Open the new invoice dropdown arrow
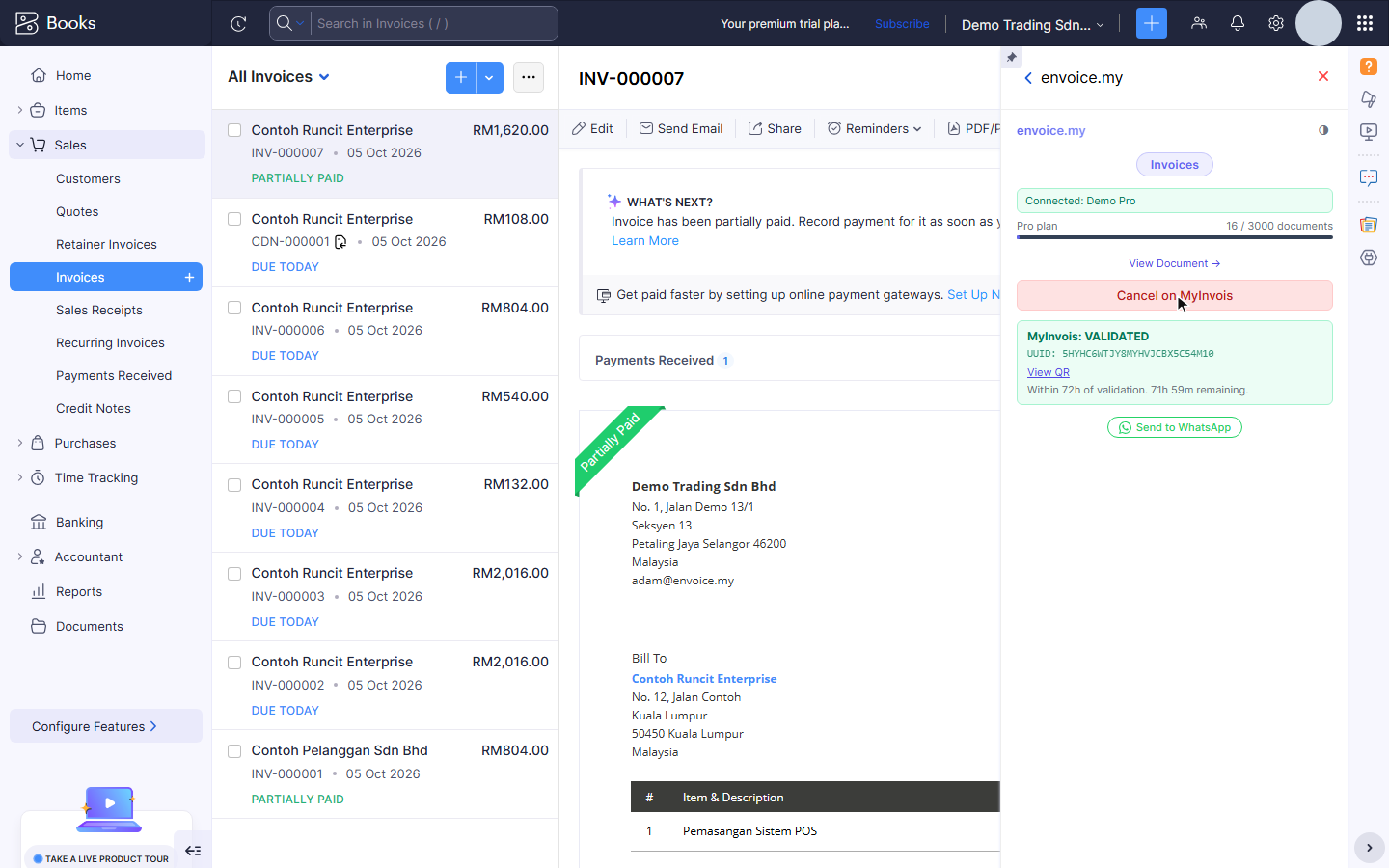Screen dimensions: 1389x868 pos(489,77)
